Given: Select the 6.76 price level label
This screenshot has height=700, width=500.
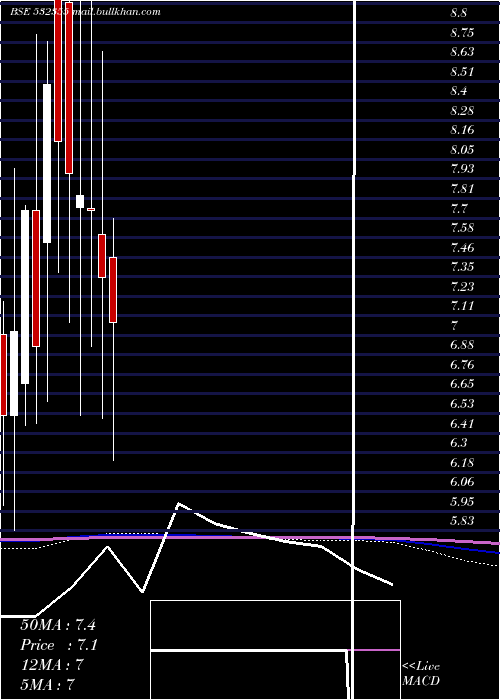Looking at the screenshot, I should click(462, 364).
